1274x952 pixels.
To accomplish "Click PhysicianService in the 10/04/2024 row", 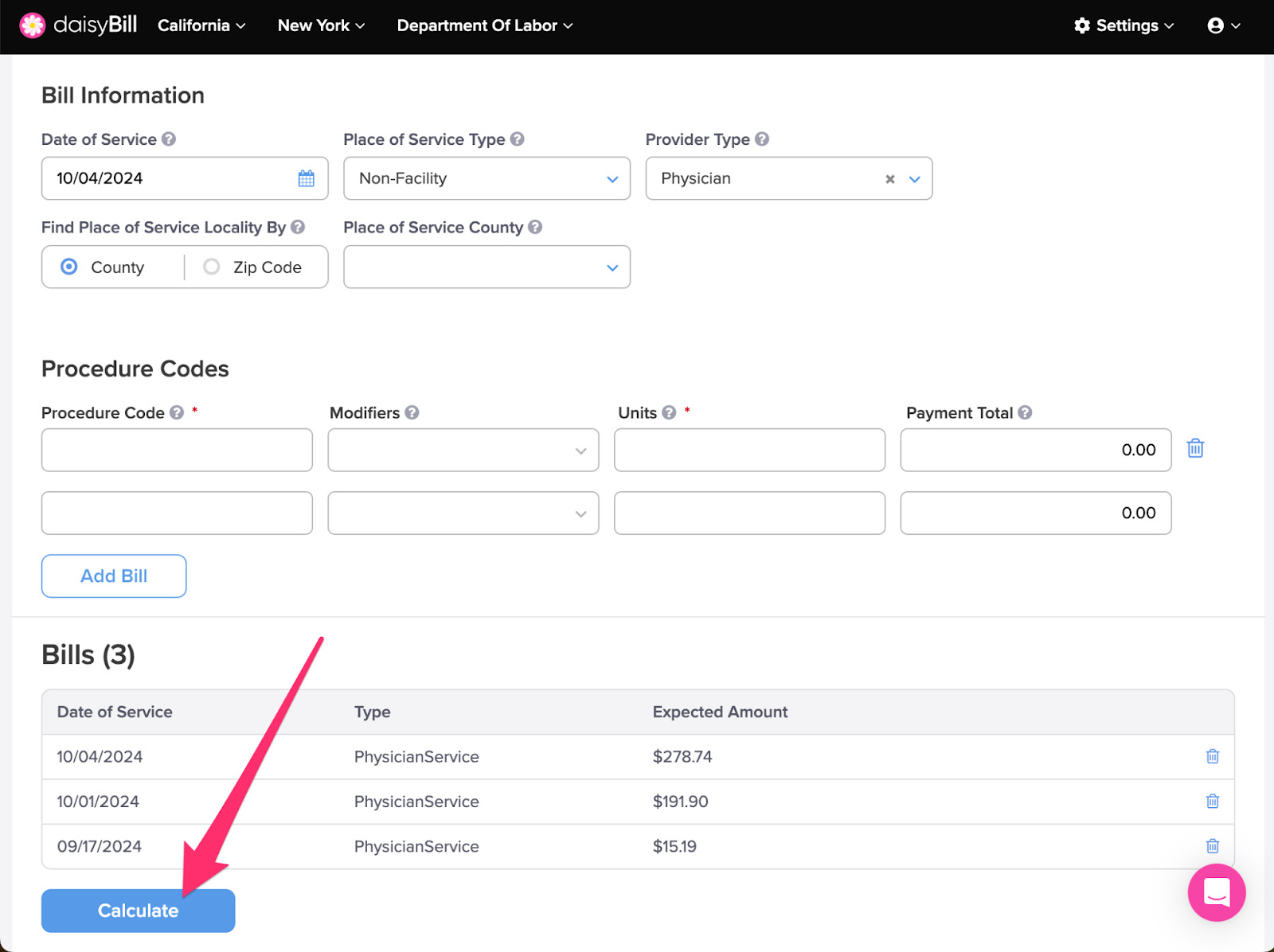I will coord(416,756).
